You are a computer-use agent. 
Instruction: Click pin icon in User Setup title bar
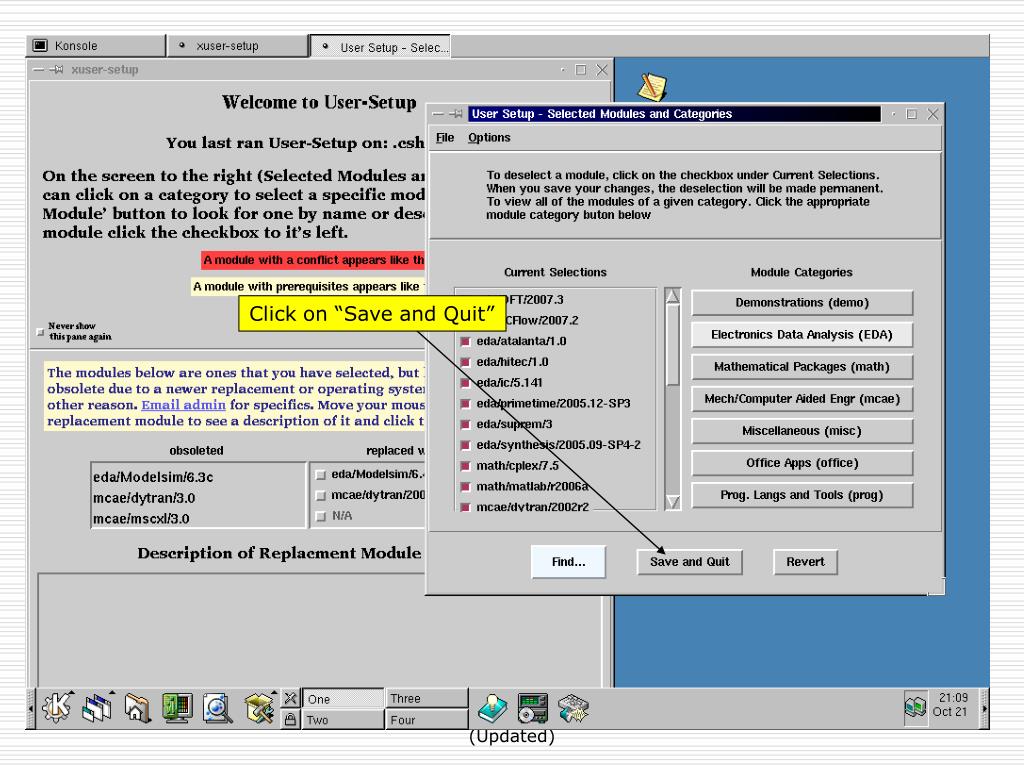pos(456,114)
